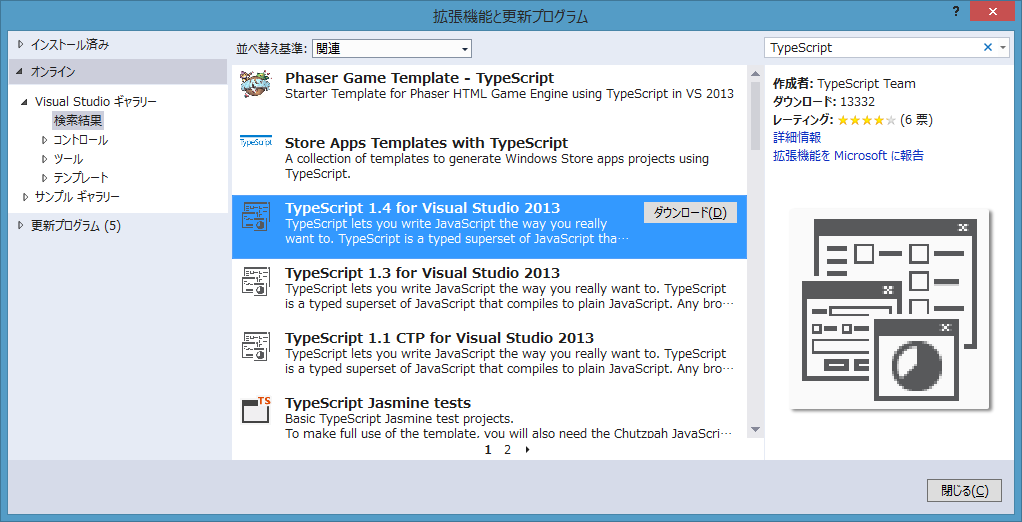Select Store Apps Templates with TypeScript title
Screen dimensions: 1022x522
coord(427,143)
